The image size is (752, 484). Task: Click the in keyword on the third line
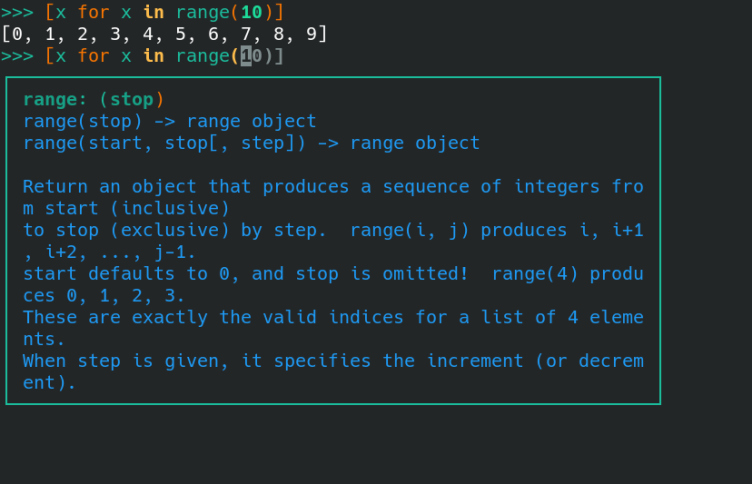(153, 56)
